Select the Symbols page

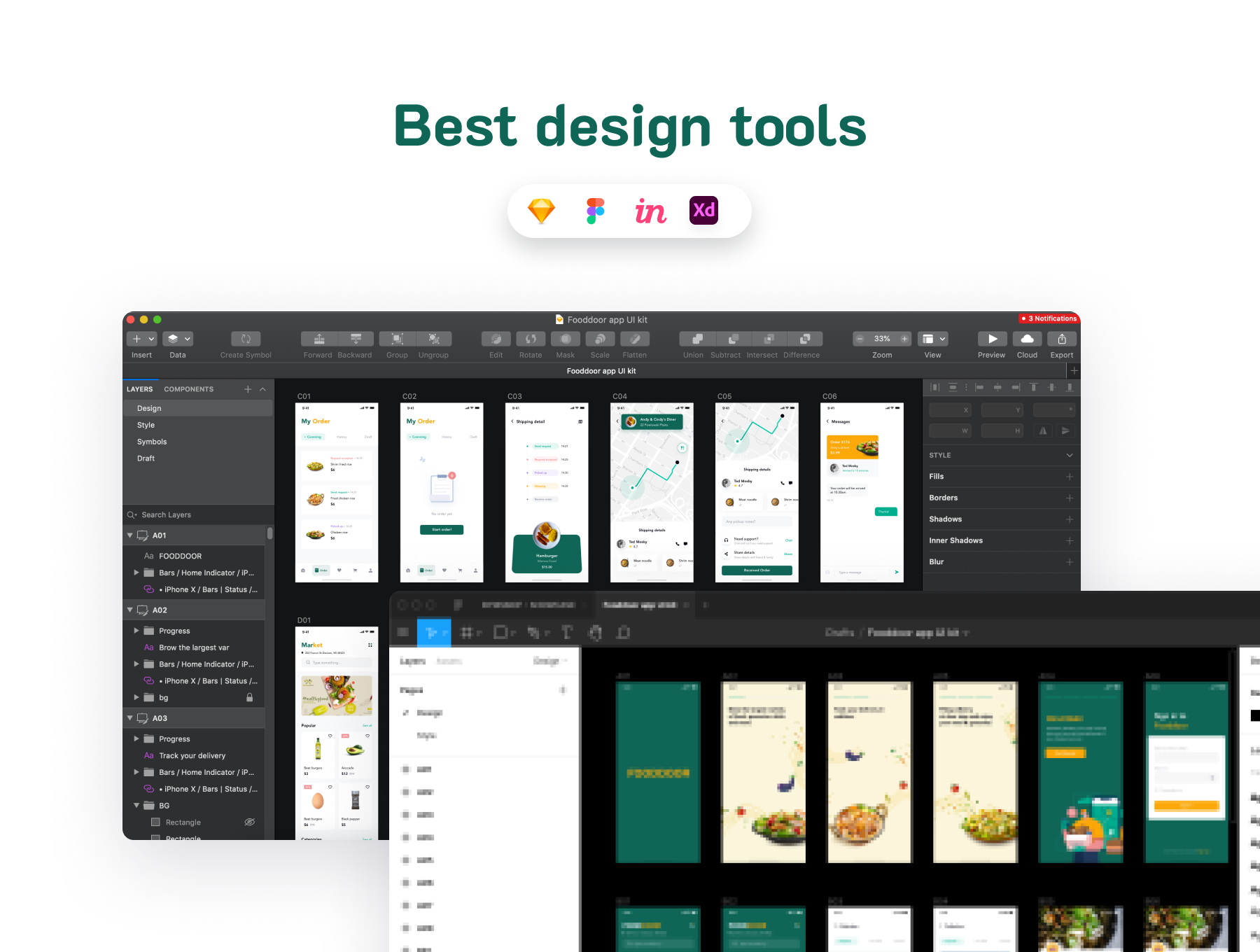tap(152, 442)
